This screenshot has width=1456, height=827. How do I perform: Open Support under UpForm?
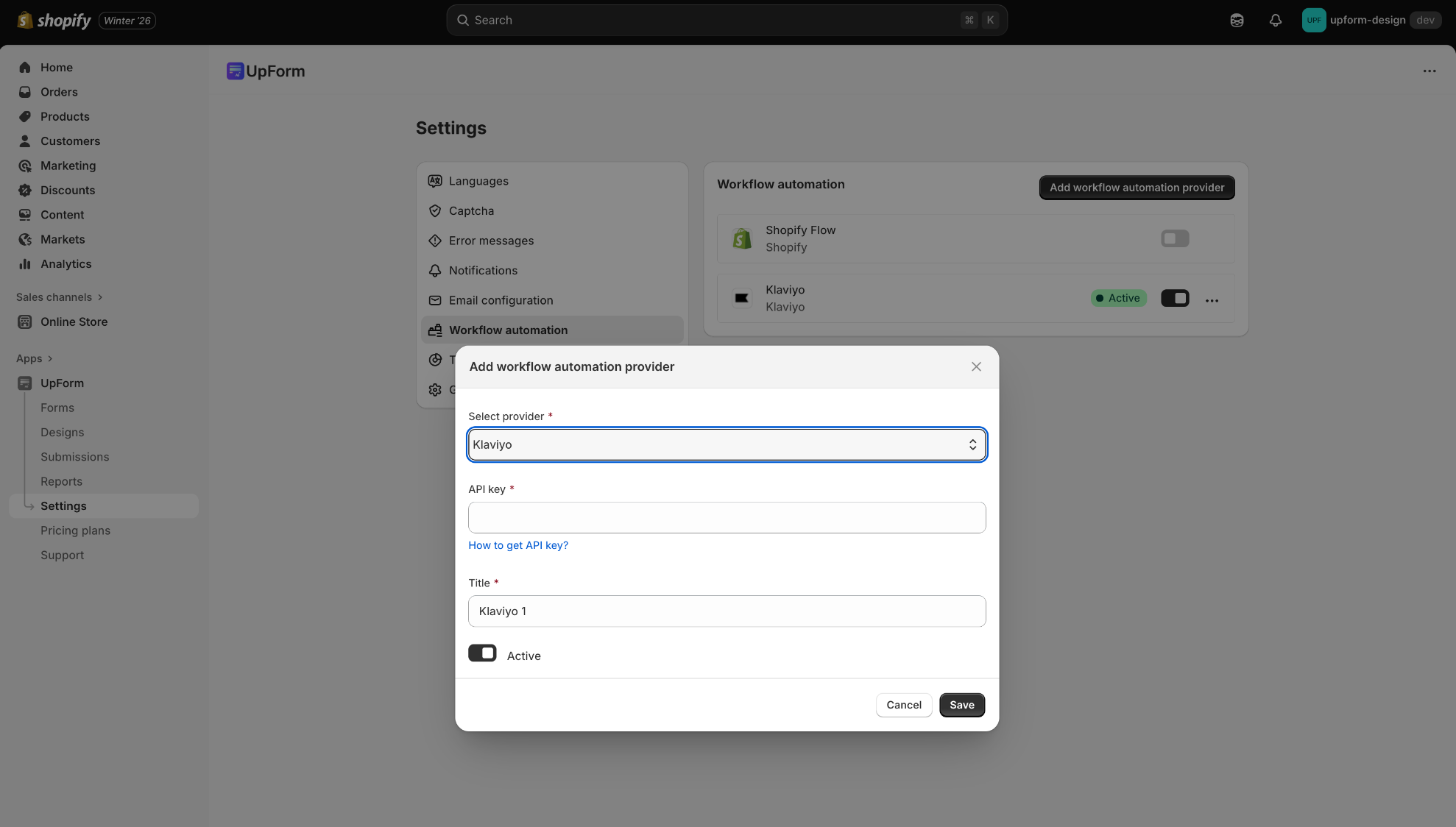[62, 556]
